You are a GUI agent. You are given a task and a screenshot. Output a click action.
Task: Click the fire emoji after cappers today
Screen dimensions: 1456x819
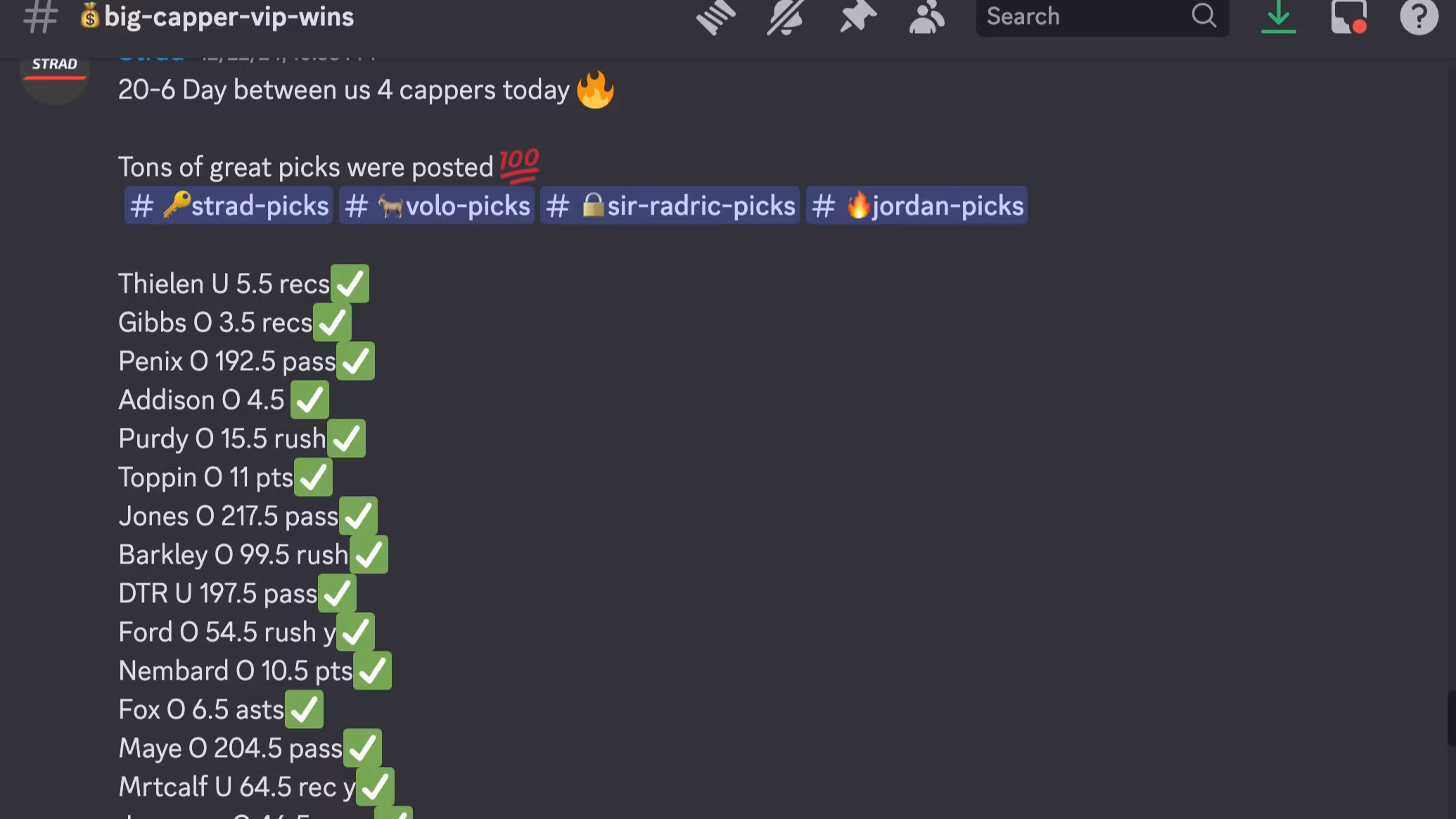pyautogui.click(x=595, y=90)
